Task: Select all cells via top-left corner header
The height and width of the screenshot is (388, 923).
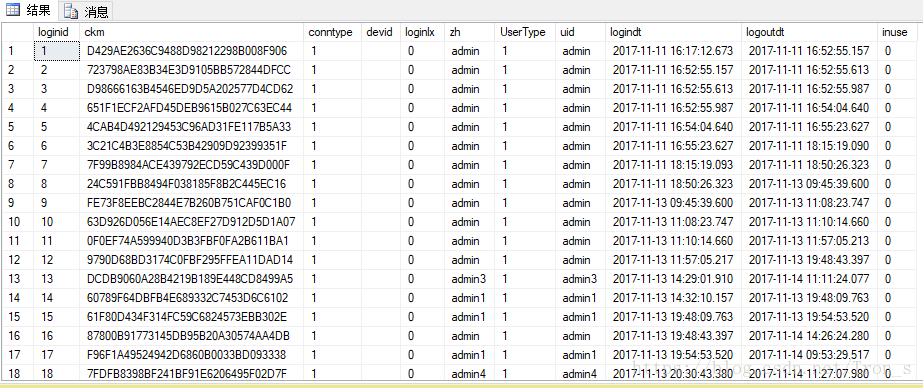Action: tap(18, 32)
